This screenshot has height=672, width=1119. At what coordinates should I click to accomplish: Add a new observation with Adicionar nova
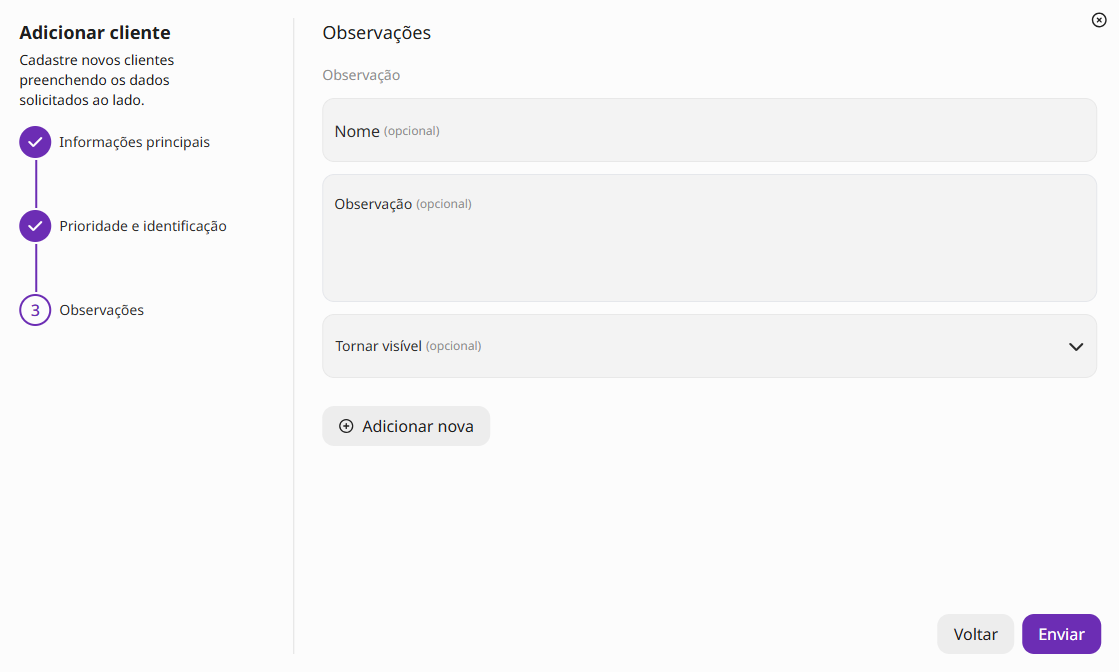406,426
